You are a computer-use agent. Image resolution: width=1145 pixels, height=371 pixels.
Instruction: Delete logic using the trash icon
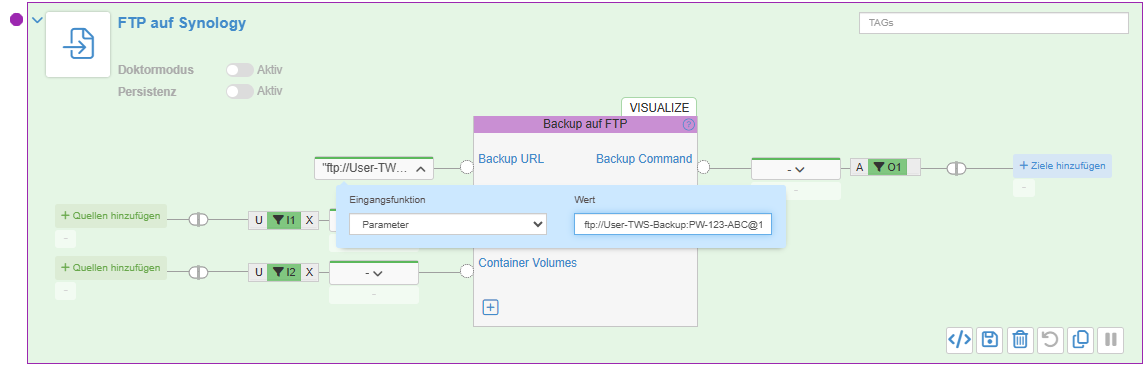pos(1020,339)
